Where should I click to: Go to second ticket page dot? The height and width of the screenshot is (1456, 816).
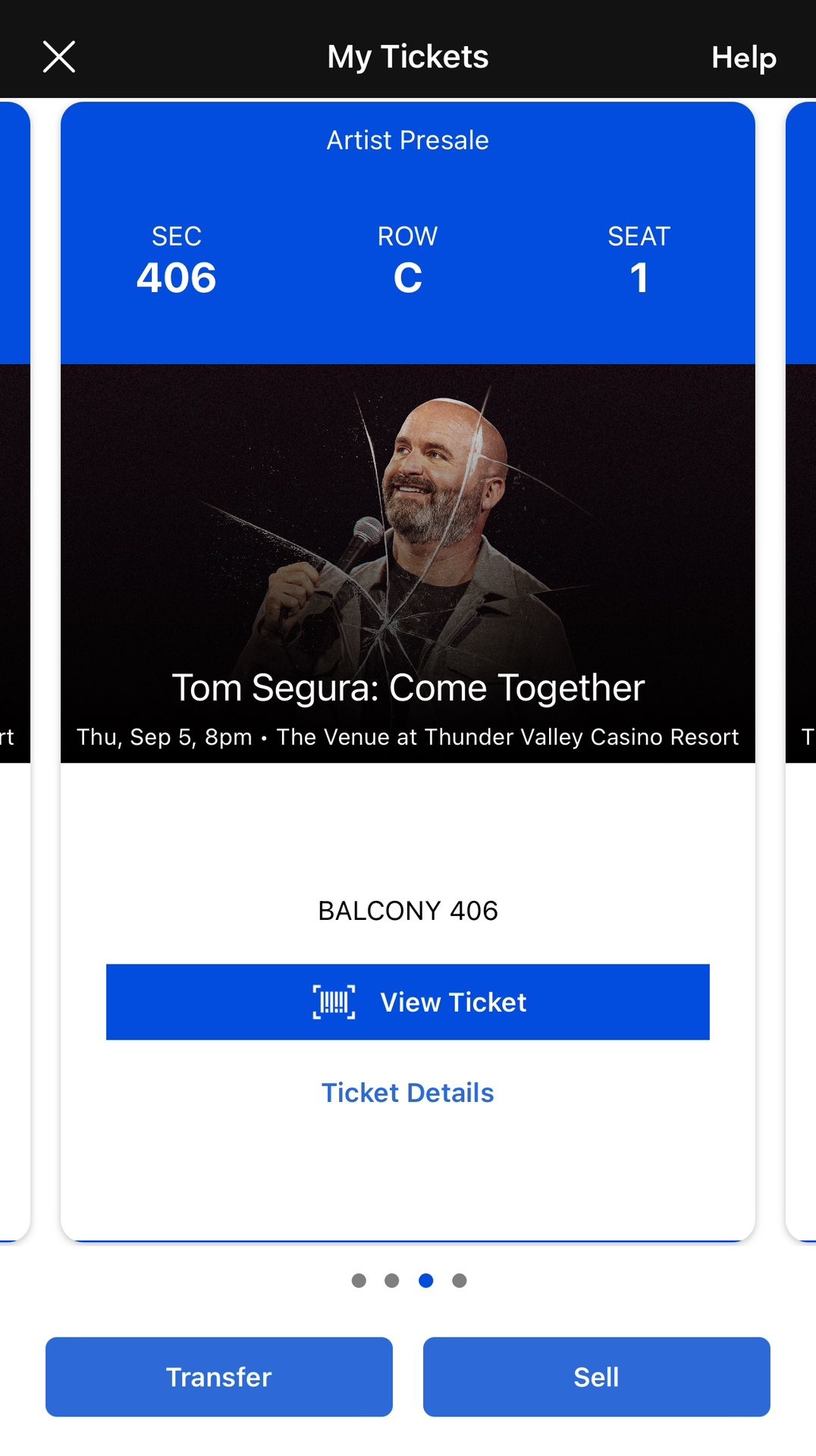pos(392,1281)
